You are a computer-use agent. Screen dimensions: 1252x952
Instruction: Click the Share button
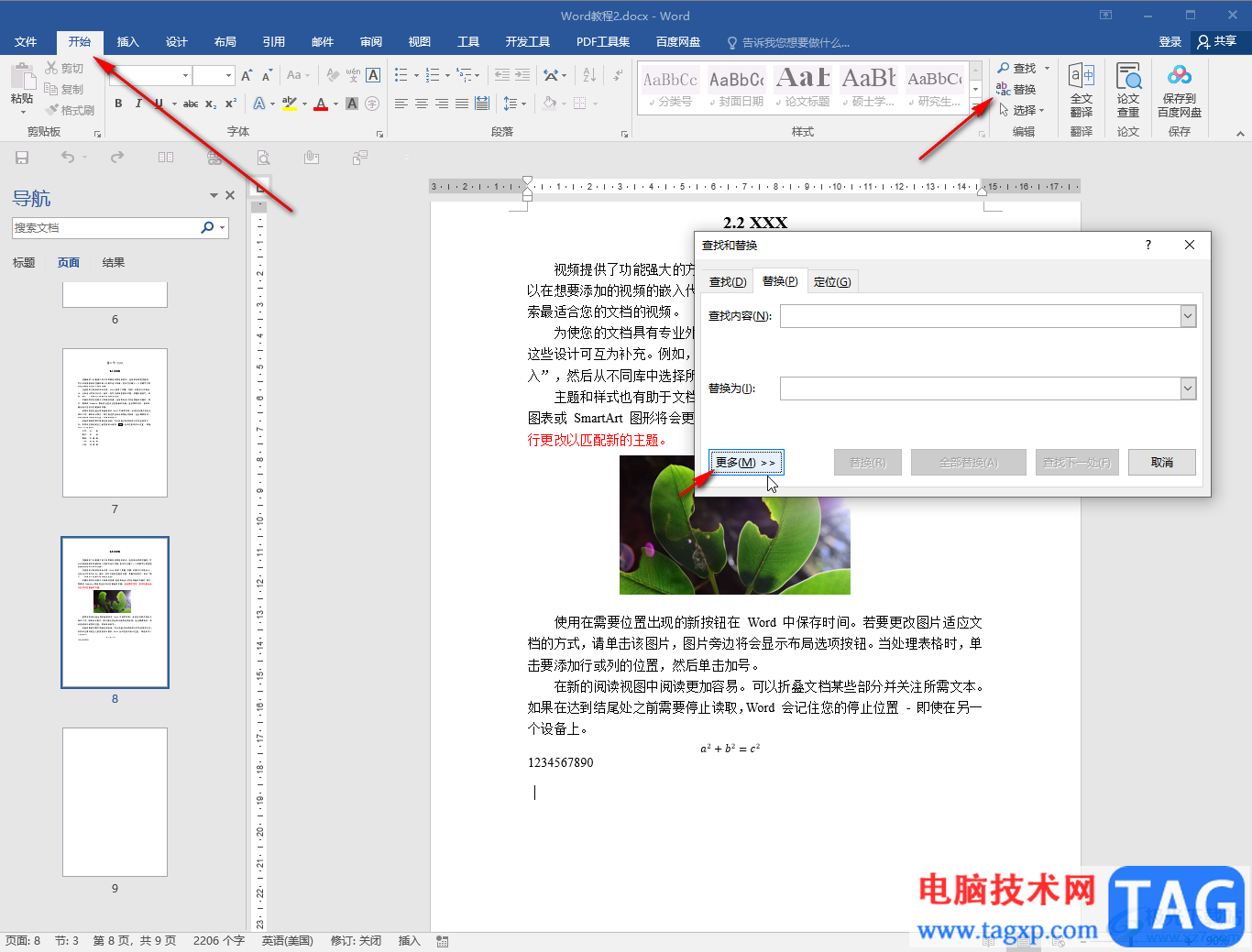tap(1217, 42)
